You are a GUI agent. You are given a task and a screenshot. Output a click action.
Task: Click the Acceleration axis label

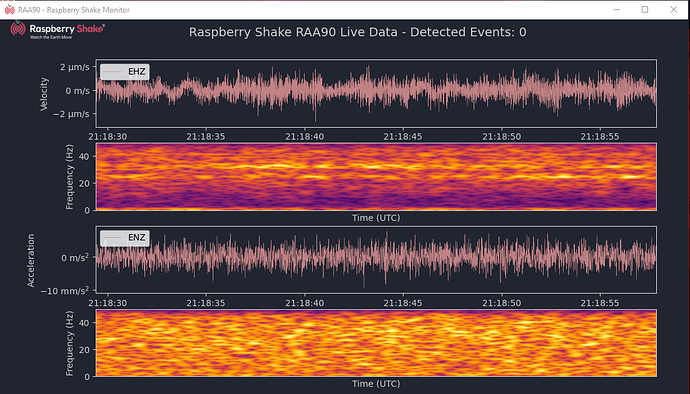point(31,260)
